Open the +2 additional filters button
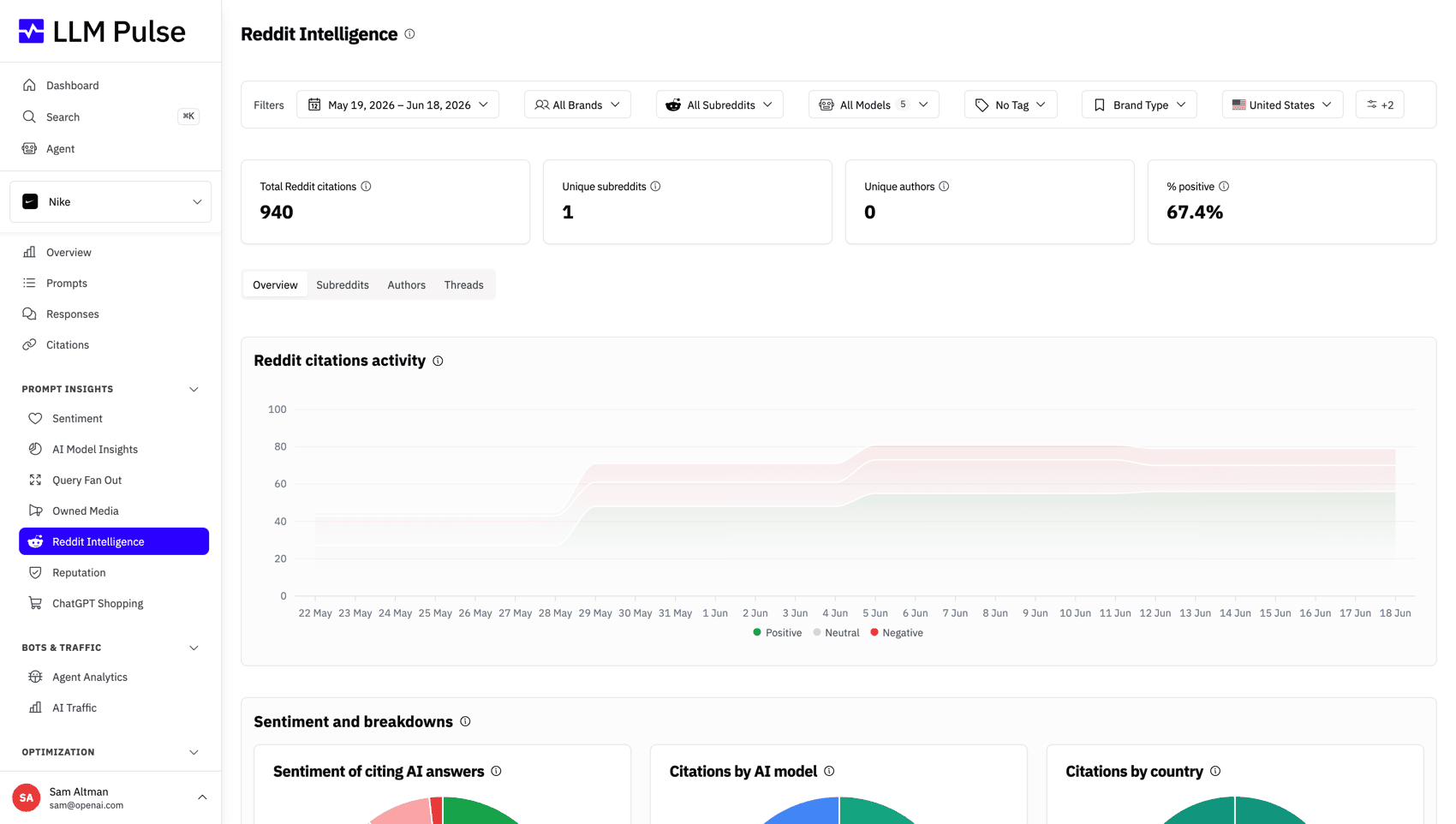This screenshot has width=1456, height=824. pyautogui.click(x=1380, y=104)
